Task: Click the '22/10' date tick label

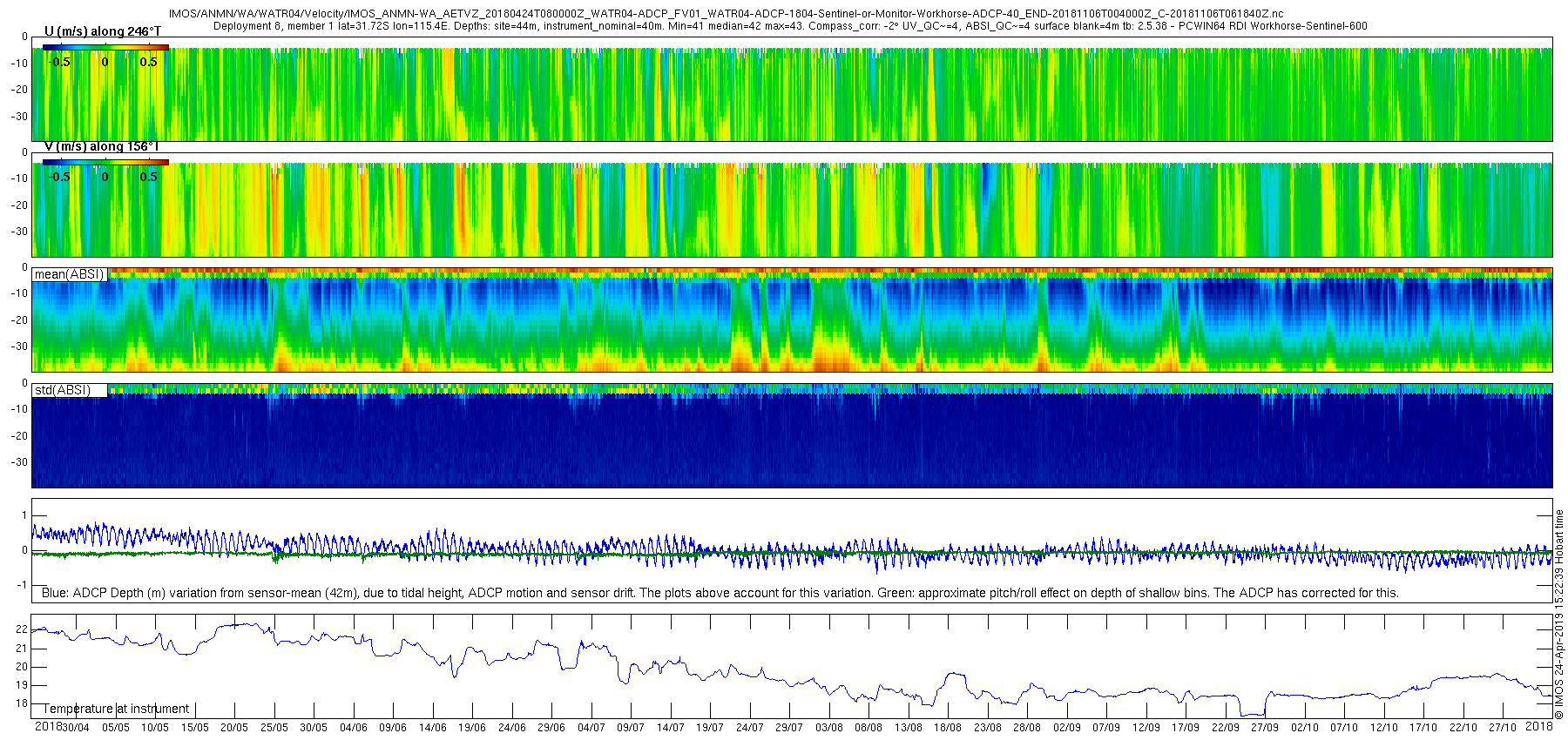Action: pyautogui.click(x=1463, y=728)
